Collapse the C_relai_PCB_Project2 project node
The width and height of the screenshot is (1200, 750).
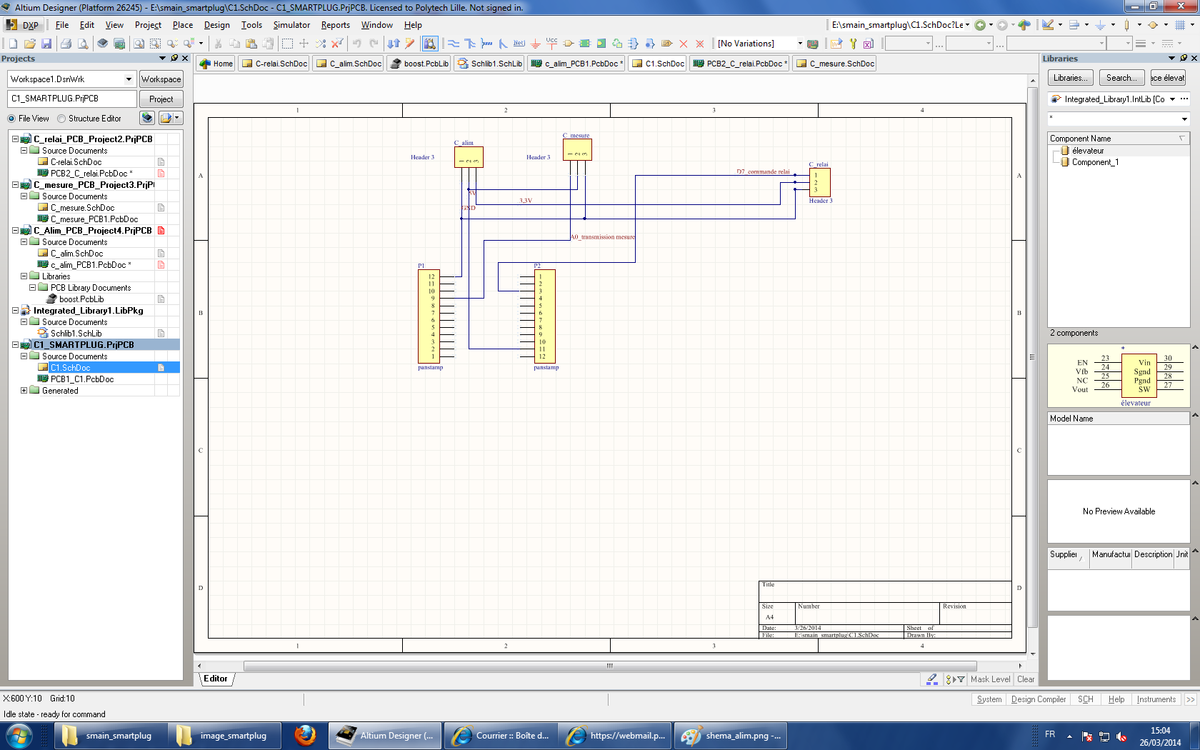click(x=15, y=139)
